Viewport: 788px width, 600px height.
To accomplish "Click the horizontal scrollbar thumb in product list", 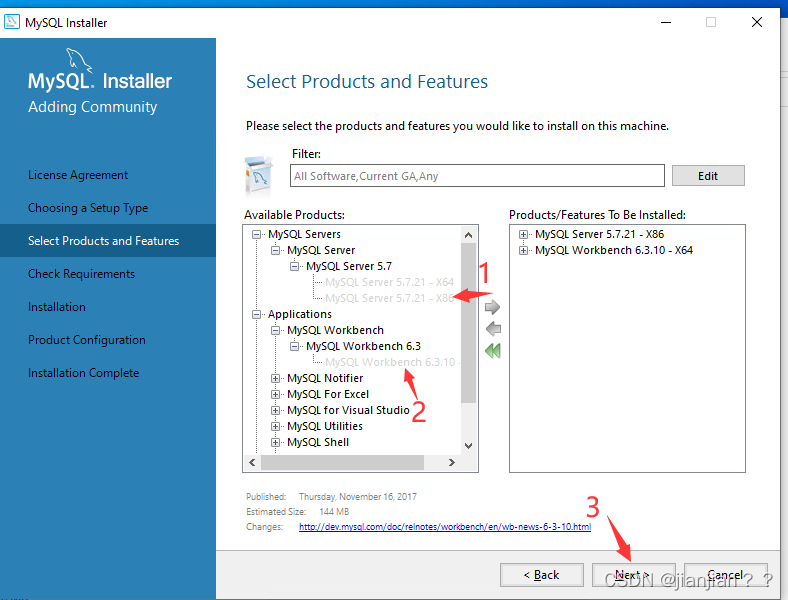I will 342,462.
